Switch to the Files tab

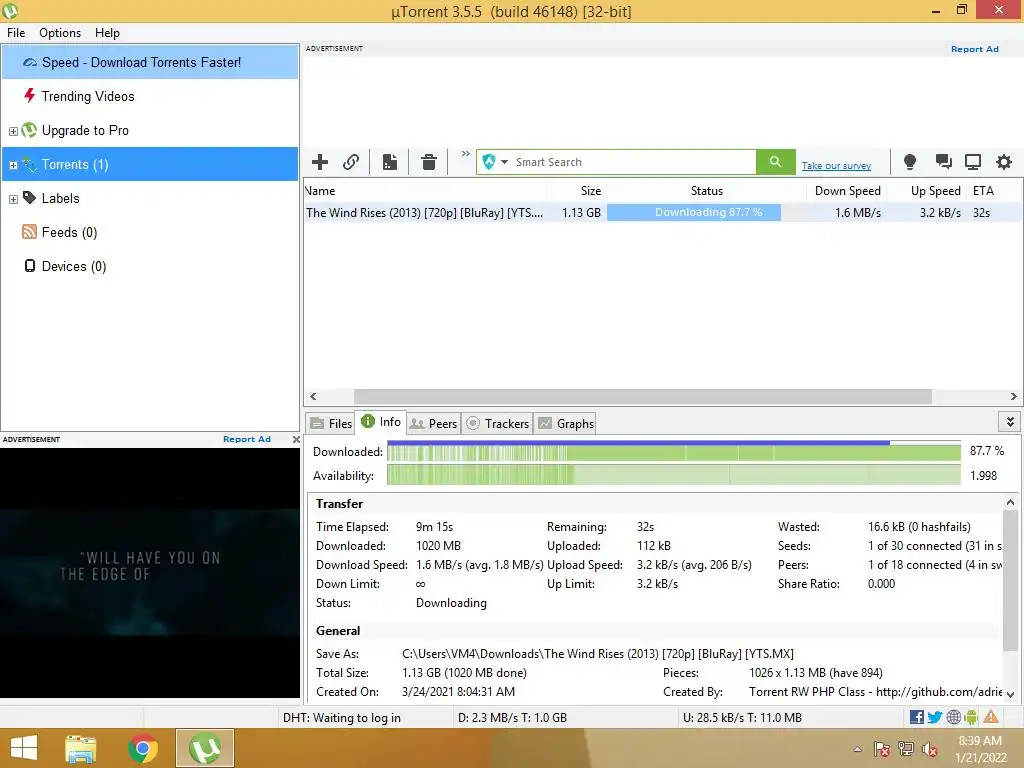(331, 423)
